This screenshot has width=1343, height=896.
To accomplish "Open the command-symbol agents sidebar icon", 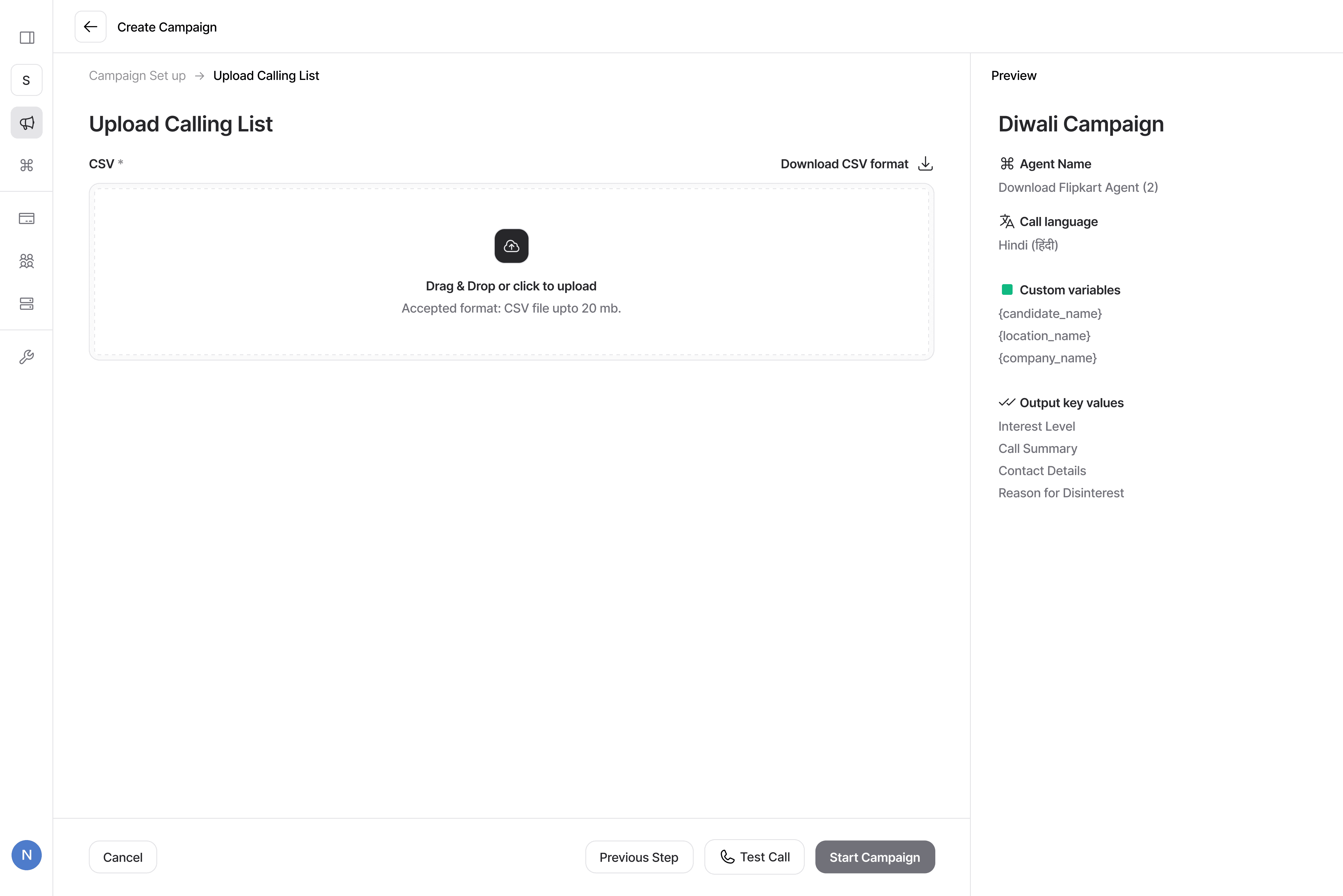I will tap(26, 165).
